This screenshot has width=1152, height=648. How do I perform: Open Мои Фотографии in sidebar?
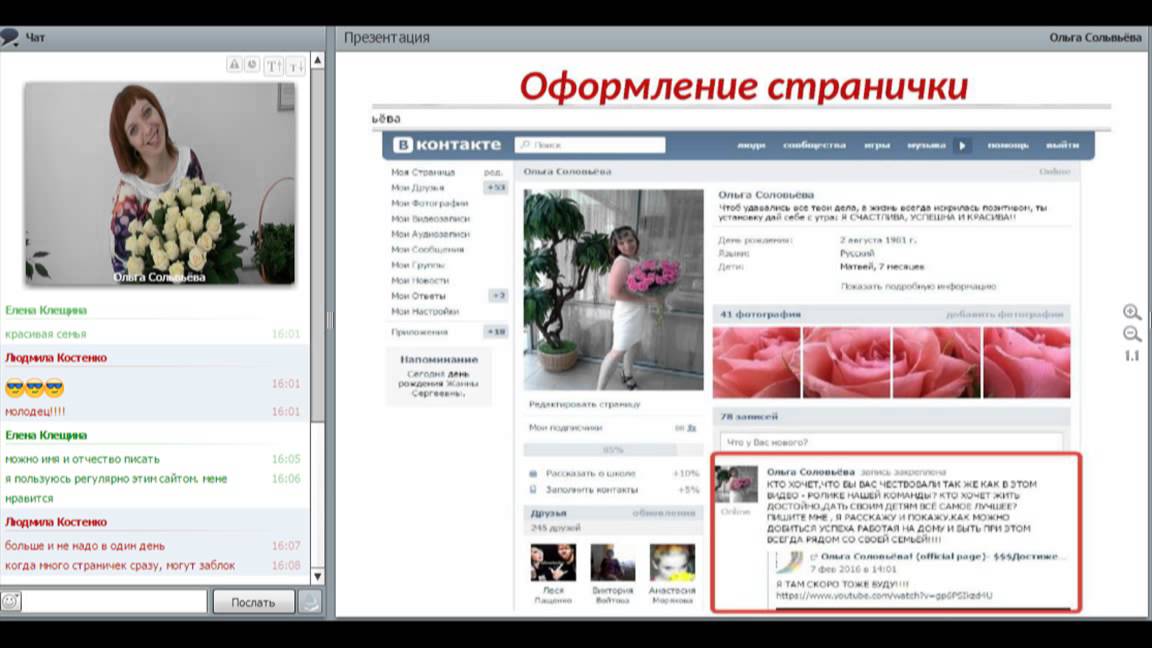click(429, 203)
